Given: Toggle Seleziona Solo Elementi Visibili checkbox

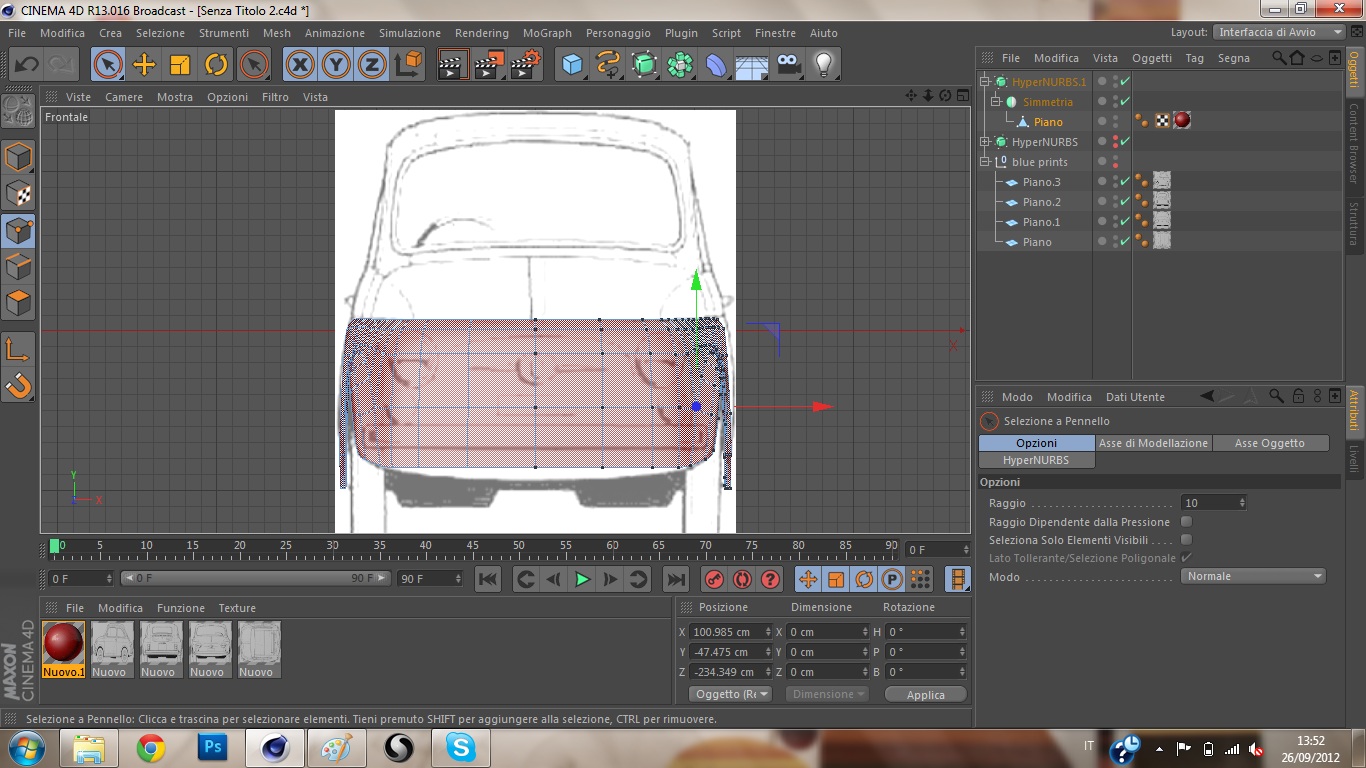Looking at the screenshot, I should pos(1187,540).
